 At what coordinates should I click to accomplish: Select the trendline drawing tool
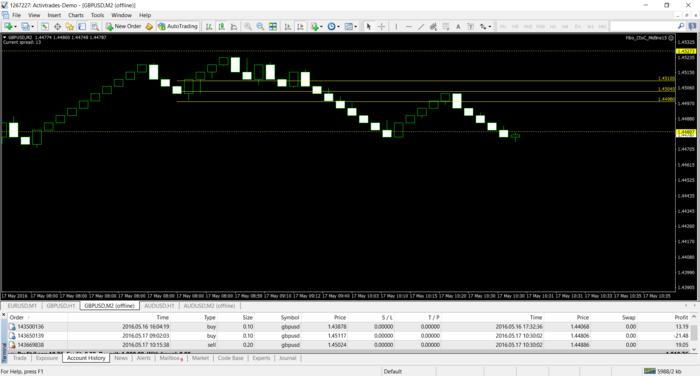click(x=420, y=27)
